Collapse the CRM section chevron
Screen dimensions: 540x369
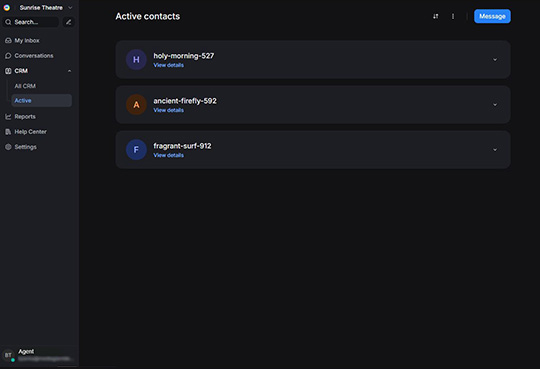click(70, 71)
